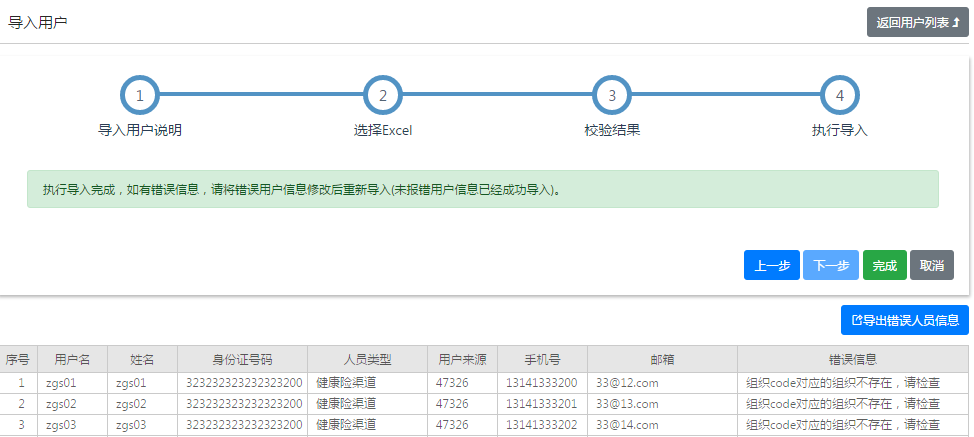Click the 身份证号码 column header

[x=242, y=359]
